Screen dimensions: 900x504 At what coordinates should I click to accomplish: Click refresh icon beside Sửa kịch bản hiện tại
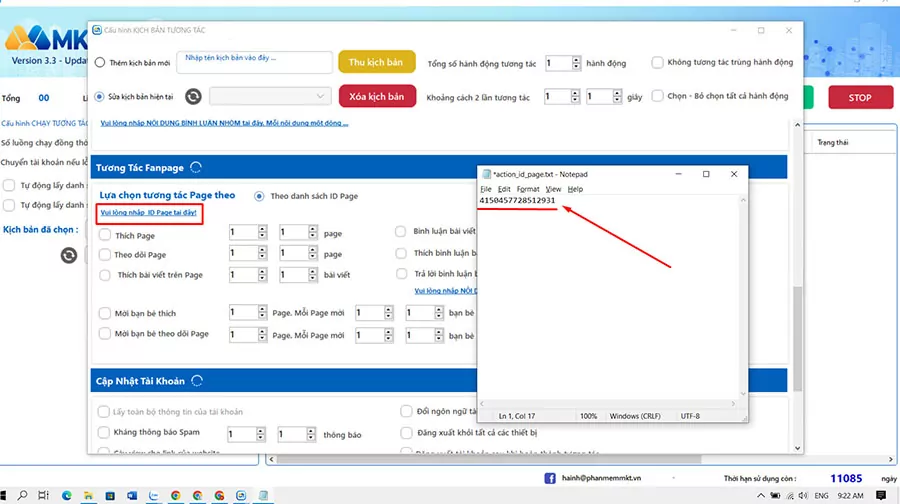193,96
